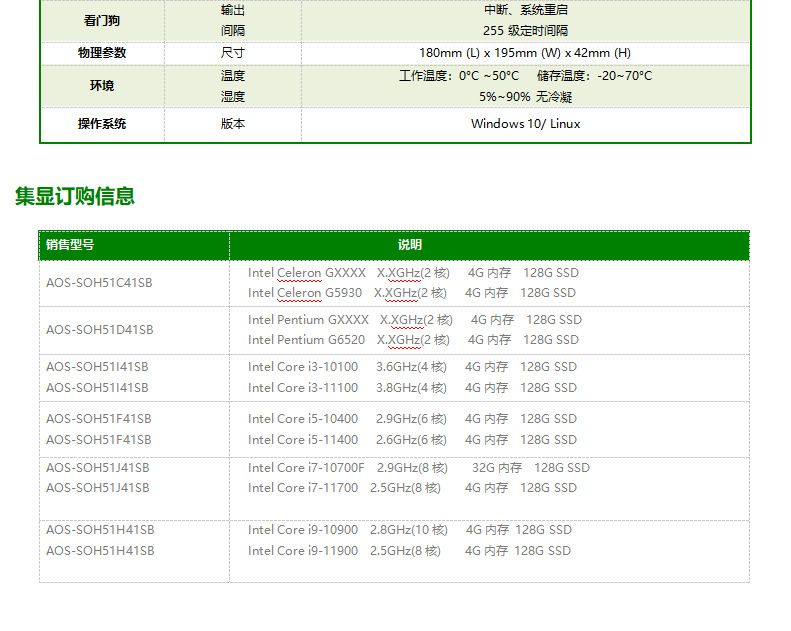Select the Intel Core i9-10900 entry
Screen dimensions: 791x631
click(x=410, y=530)
